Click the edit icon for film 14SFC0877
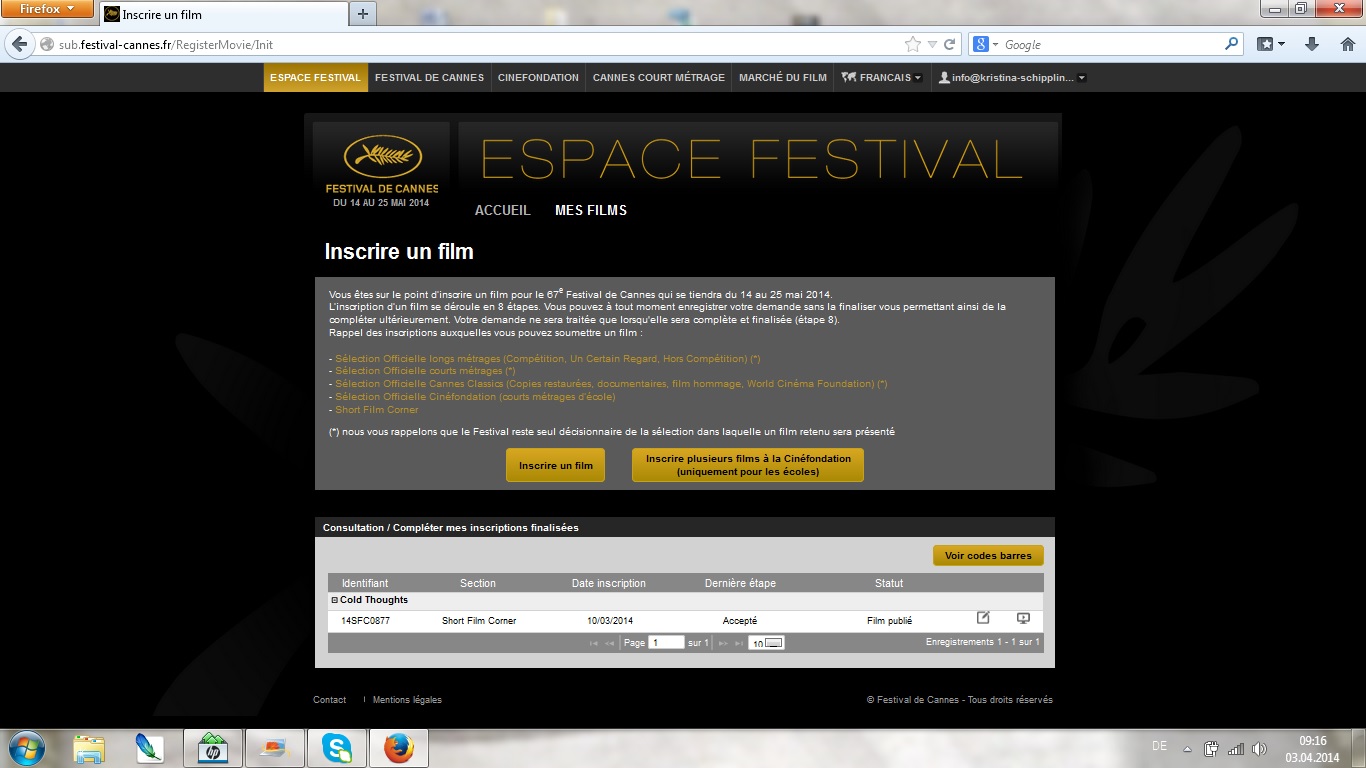This screenshot has height=768, width=1366. (983, 619)
